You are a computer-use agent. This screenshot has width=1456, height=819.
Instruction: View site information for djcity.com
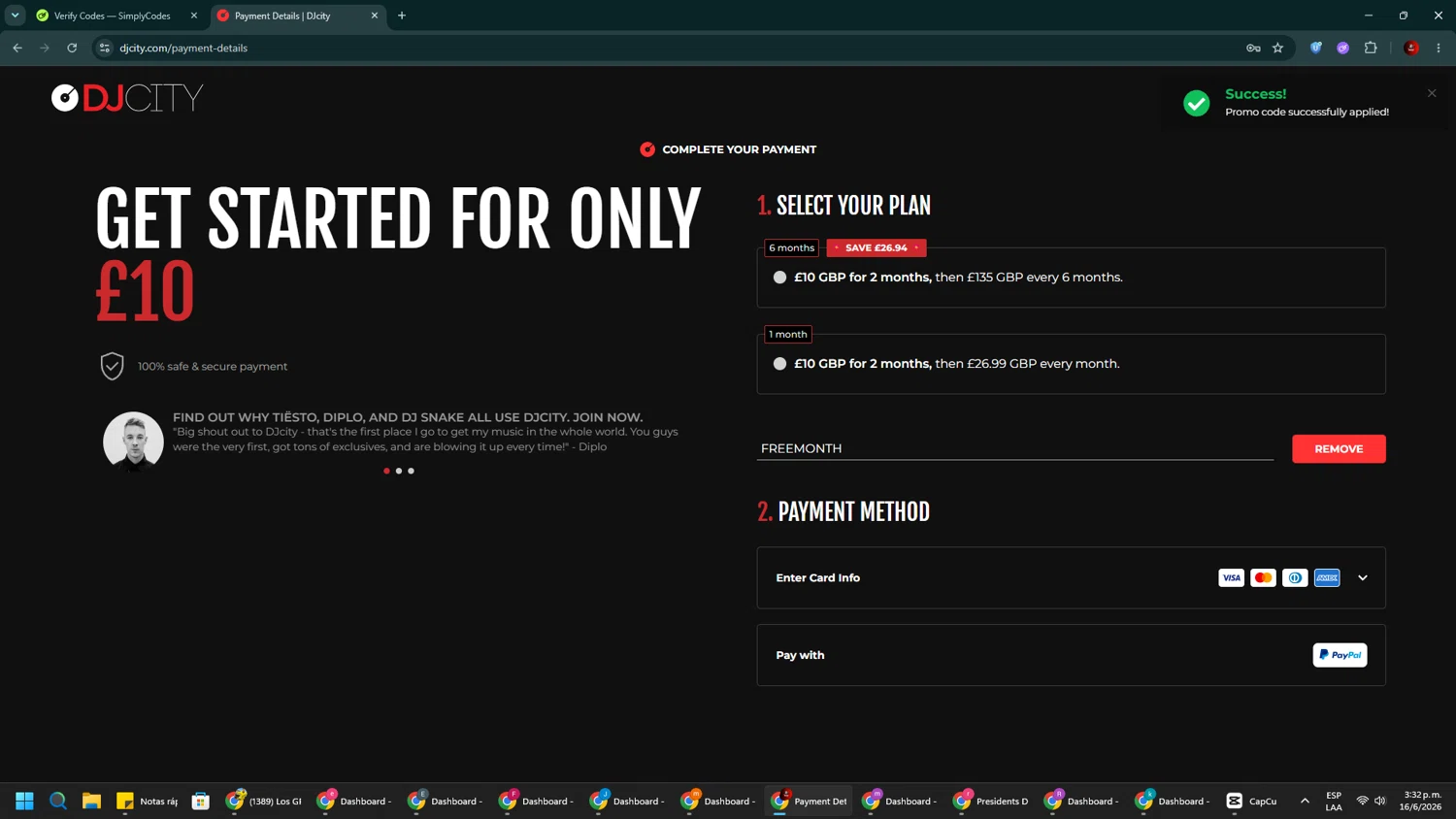tap(105, 48)
